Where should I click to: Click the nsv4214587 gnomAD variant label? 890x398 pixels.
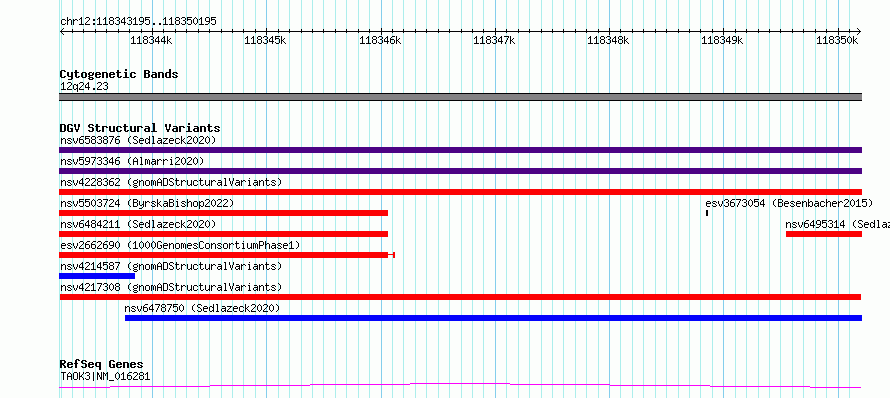pyautogui.click(x=171, y=266)
